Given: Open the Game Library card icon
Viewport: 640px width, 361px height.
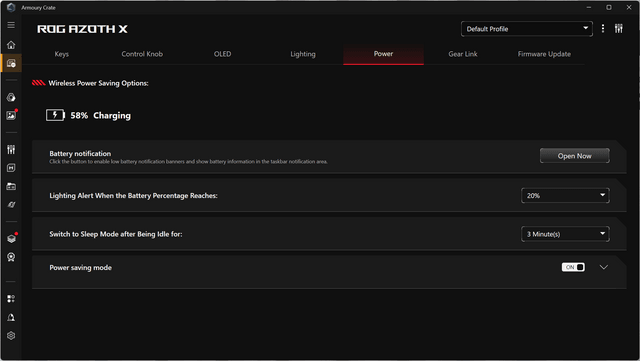Looking at the screenshot, I should (x=11, y=186).
